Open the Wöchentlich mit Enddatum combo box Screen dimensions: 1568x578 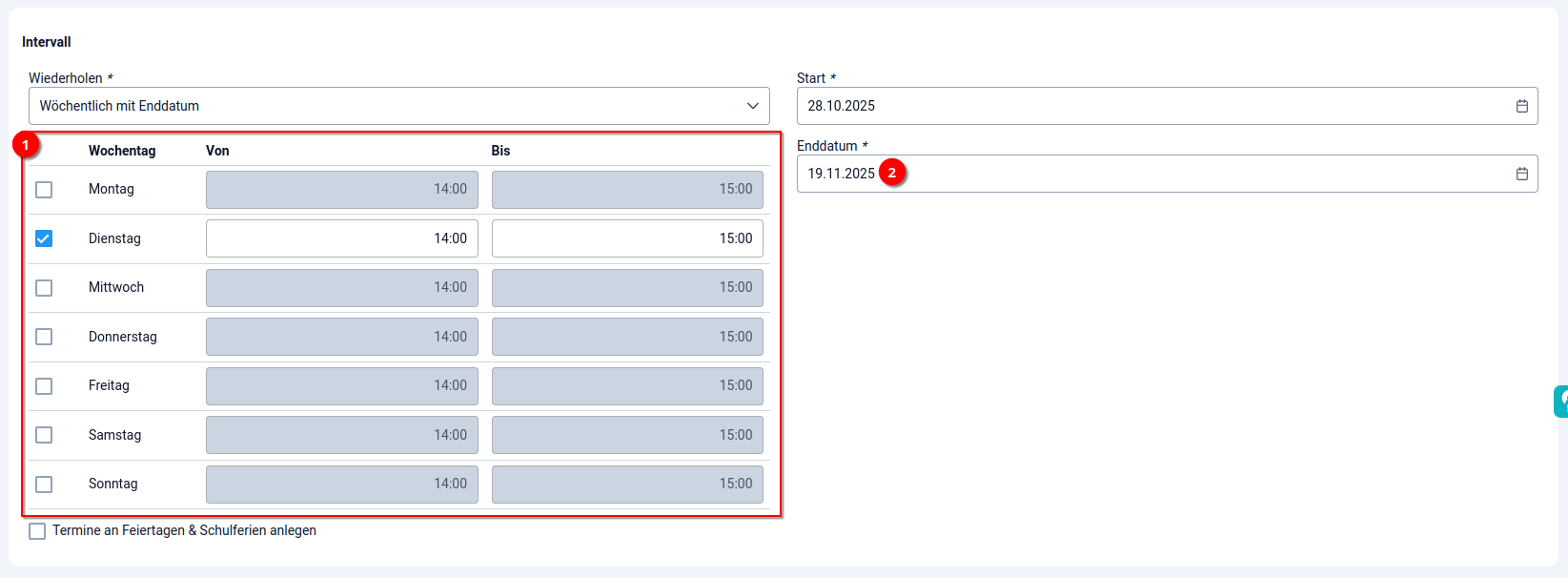(x=381, y=106)
